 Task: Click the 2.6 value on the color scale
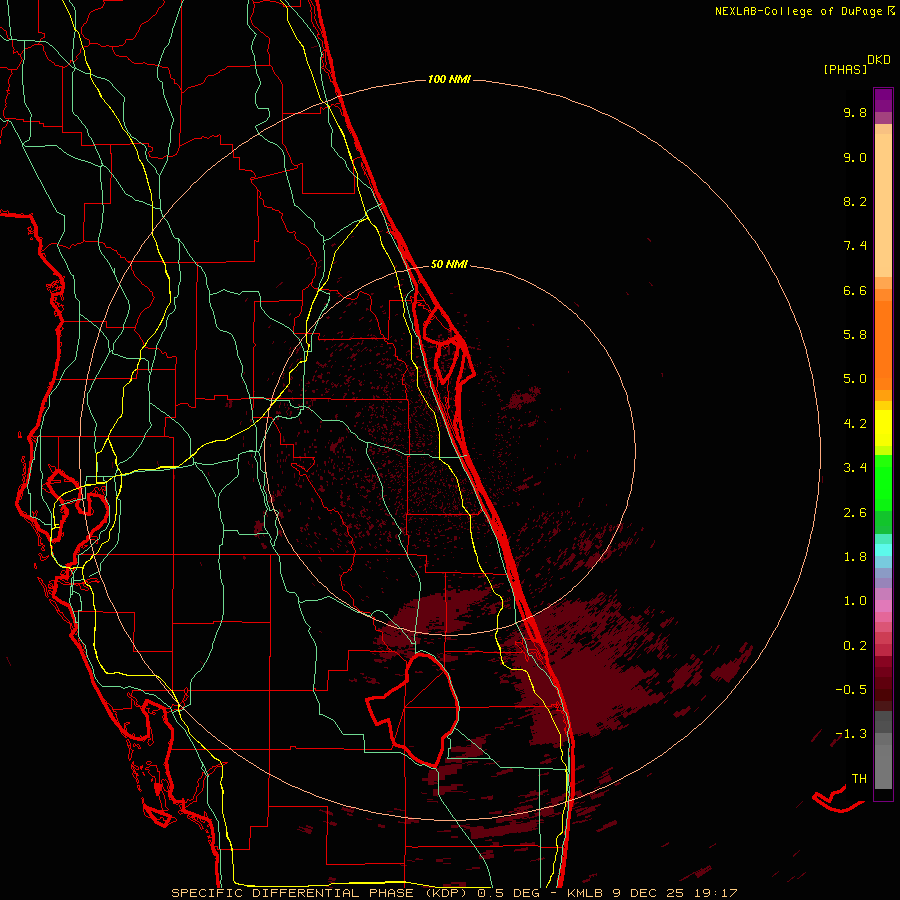point(855,513)
